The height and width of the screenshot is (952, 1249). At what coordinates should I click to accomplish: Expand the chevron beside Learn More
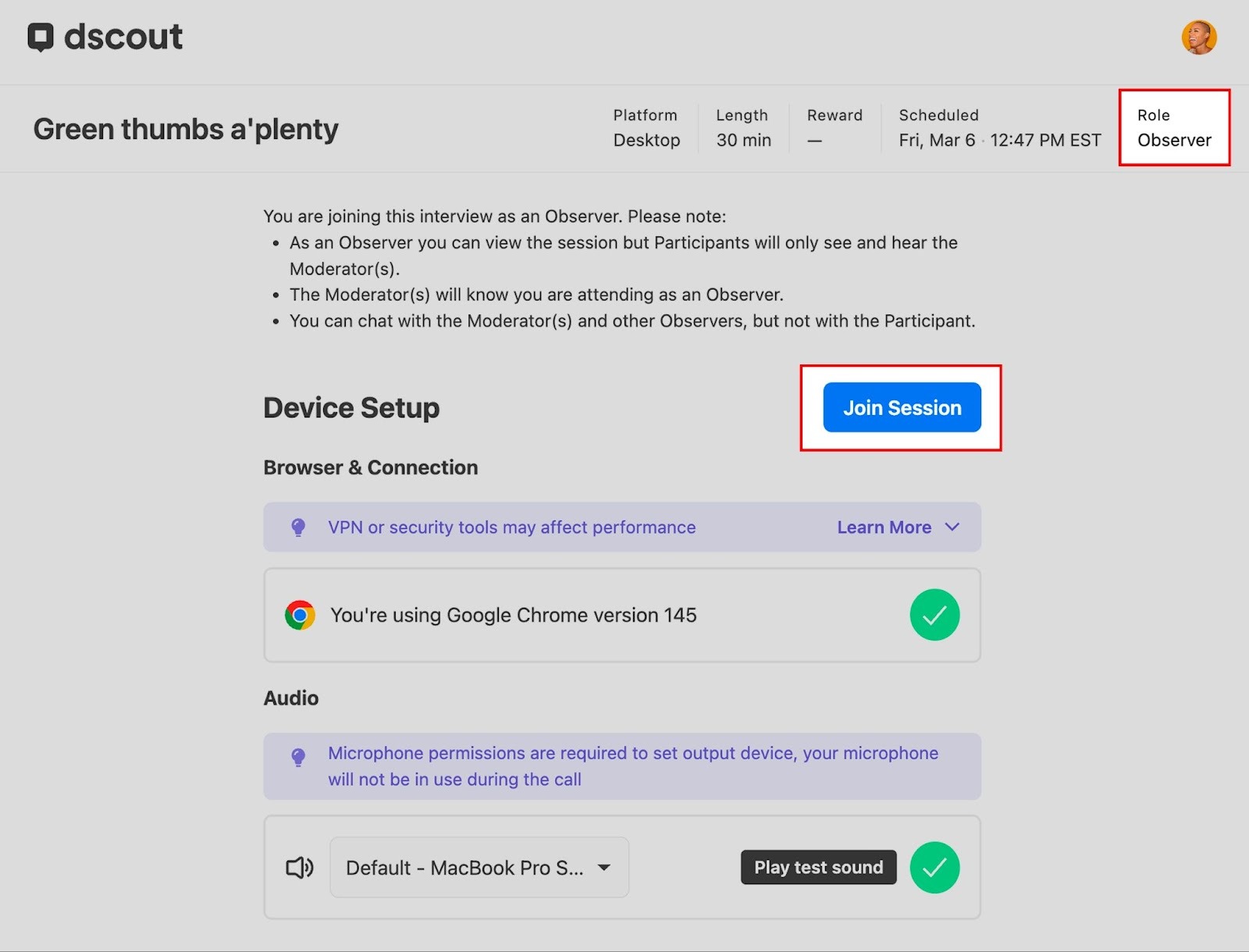point(952,528)
